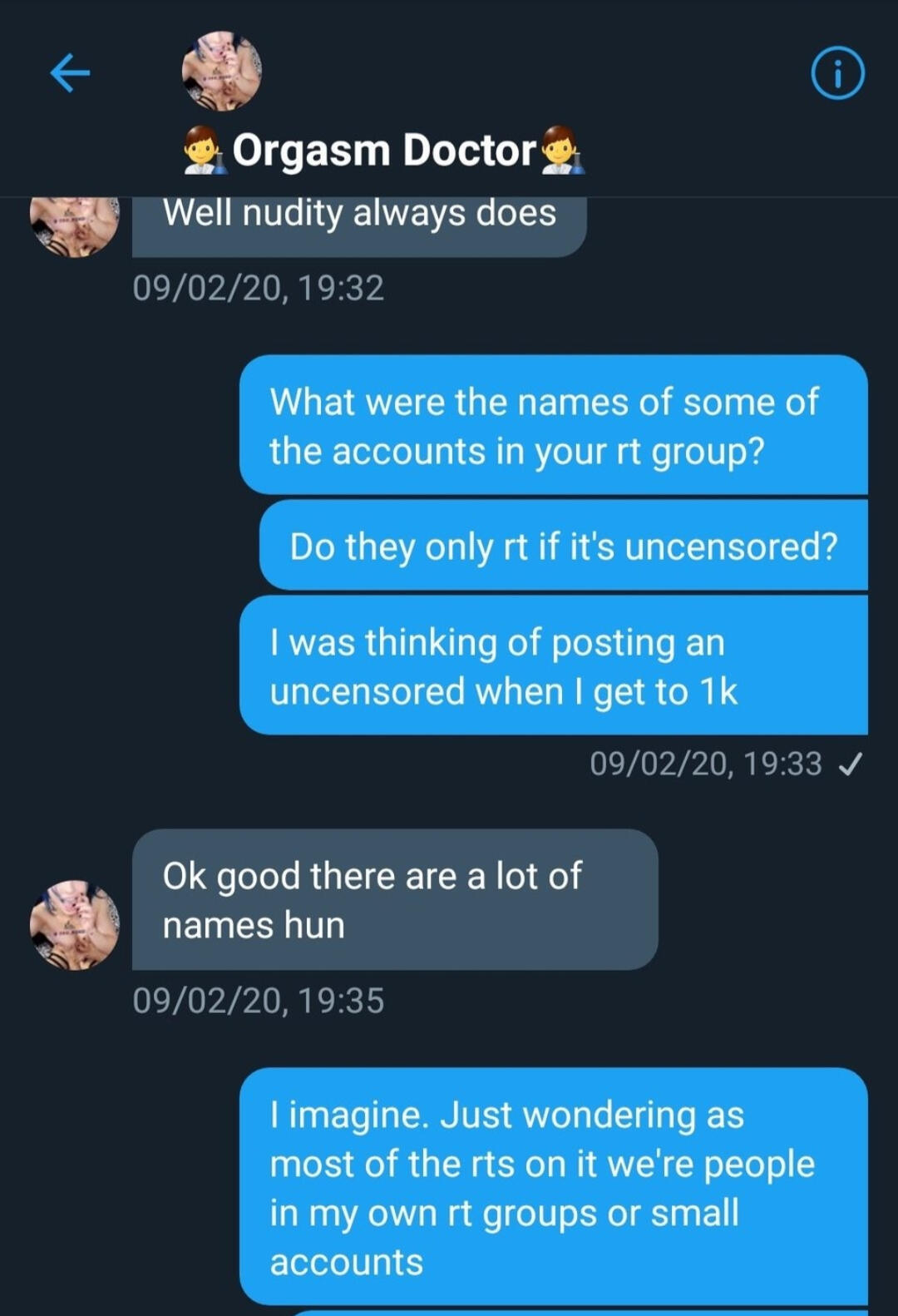The image size is (898, 1316).
Task: Select the "I imagine. Just wondering" message bubble
Action: pyautogui.click(x=553, y=1186)
